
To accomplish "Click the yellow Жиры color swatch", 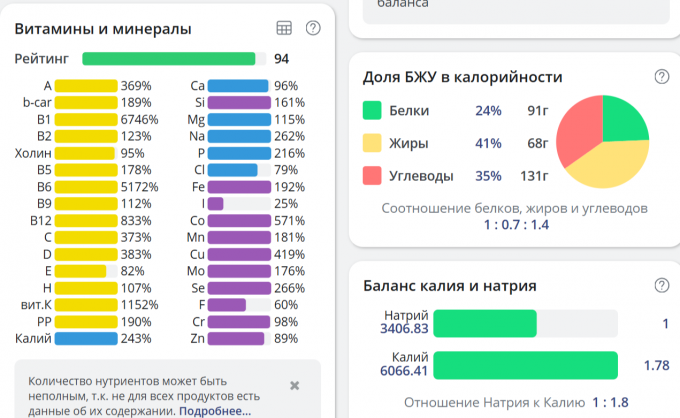I will [x=372, y=143].
